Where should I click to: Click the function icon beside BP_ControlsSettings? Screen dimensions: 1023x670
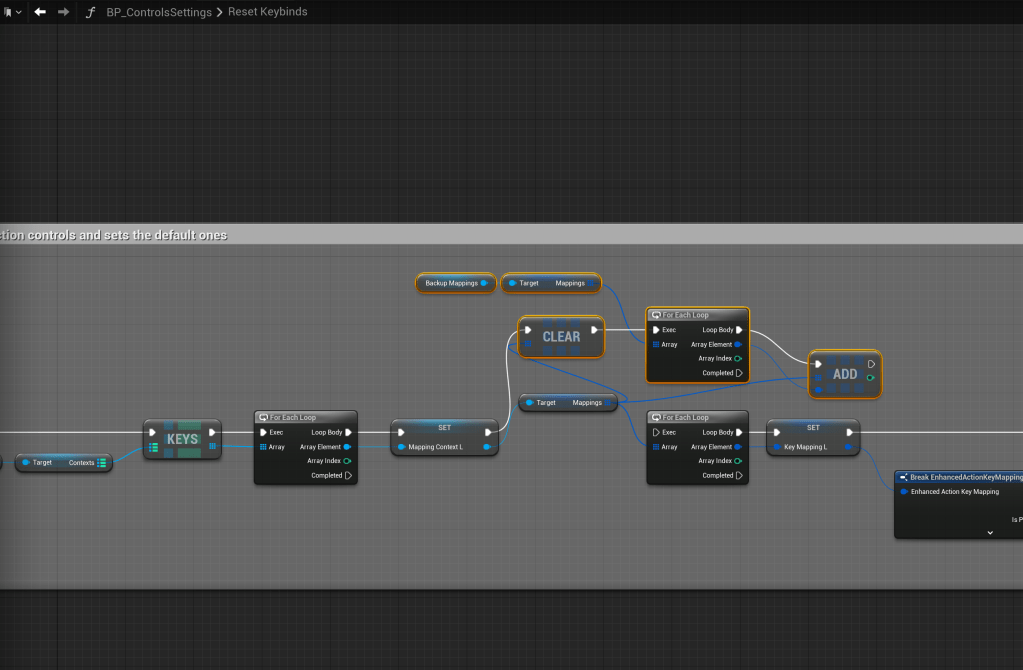[90, 12]
